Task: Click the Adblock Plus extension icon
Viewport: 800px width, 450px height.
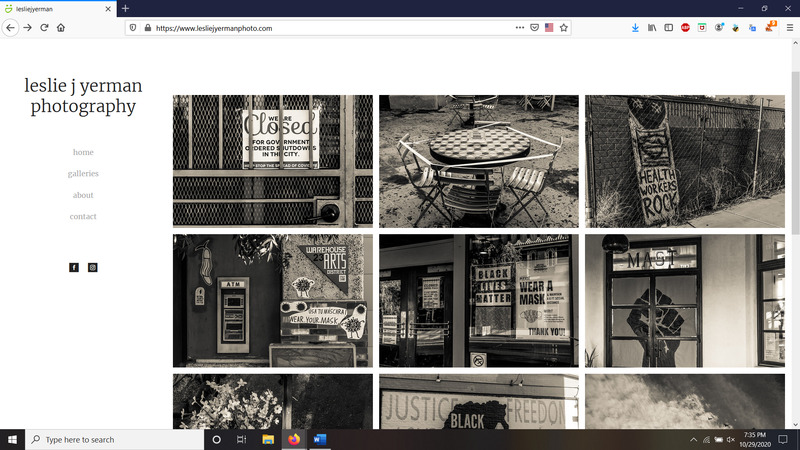Action: click(685, 28)
